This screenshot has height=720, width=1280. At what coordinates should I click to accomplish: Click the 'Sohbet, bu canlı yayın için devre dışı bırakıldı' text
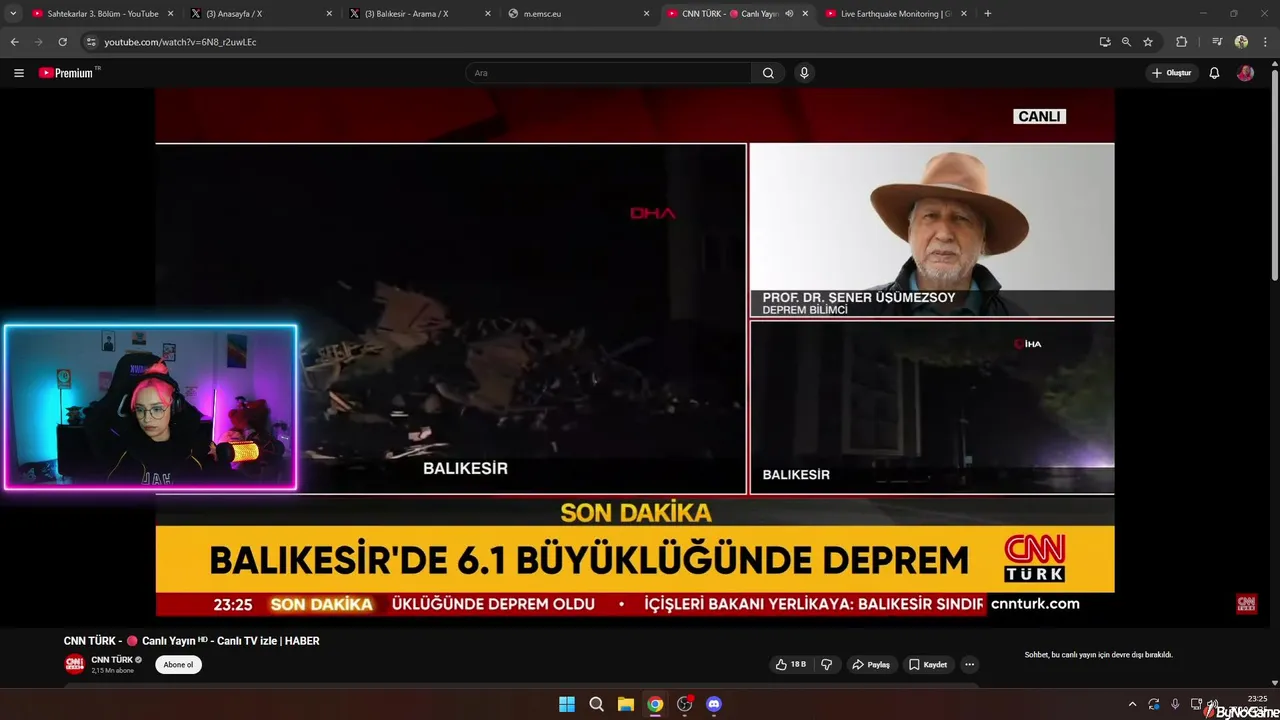pyautogui.click(x=1098, y=655)
